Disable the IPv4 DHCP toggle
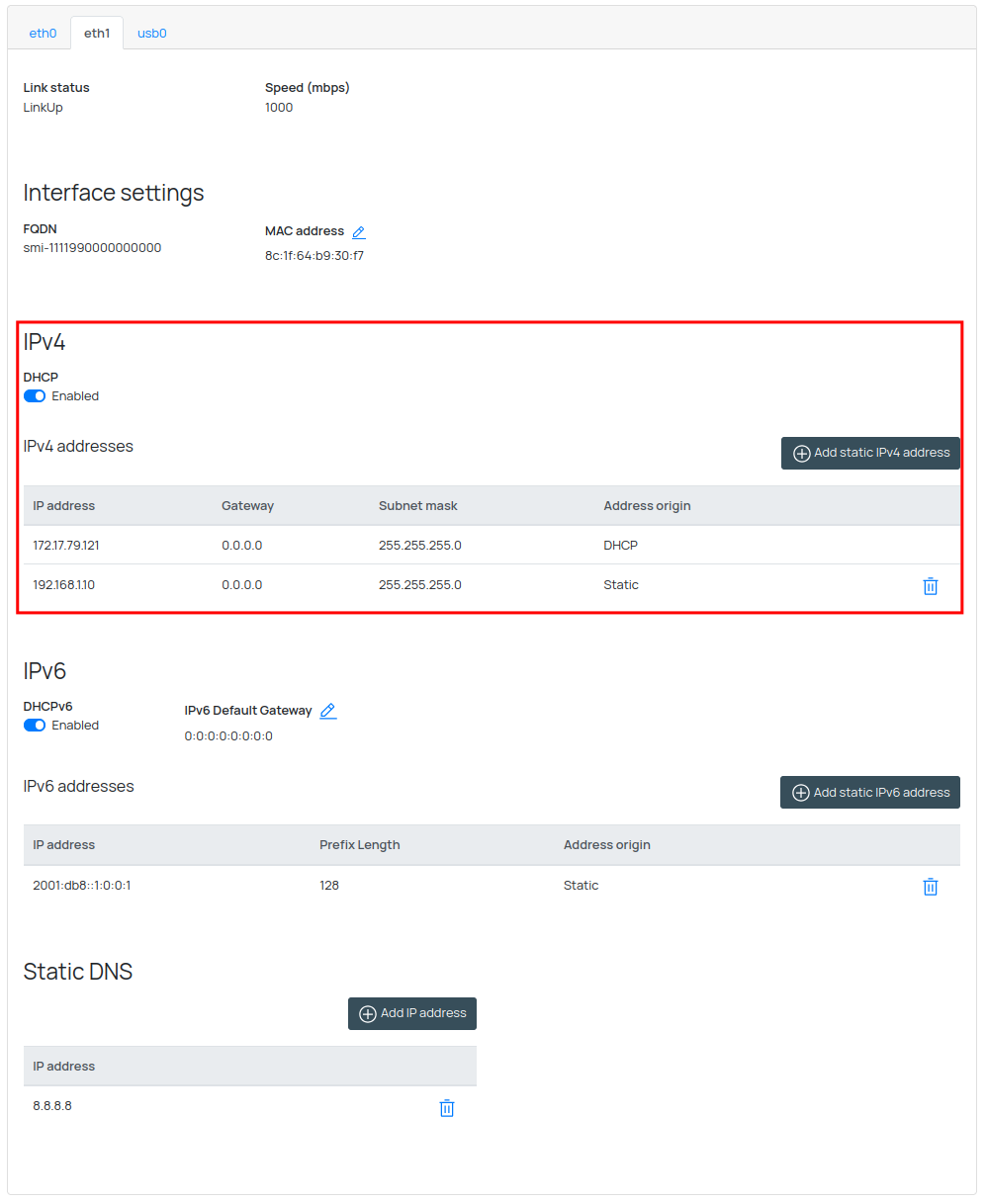This screenshot has width=986, height=1204. 35,396
